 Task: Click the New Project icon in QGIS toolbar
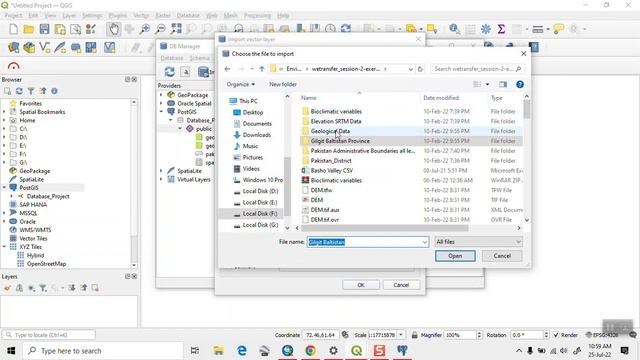pyautogui.click(x=13, y=29)
